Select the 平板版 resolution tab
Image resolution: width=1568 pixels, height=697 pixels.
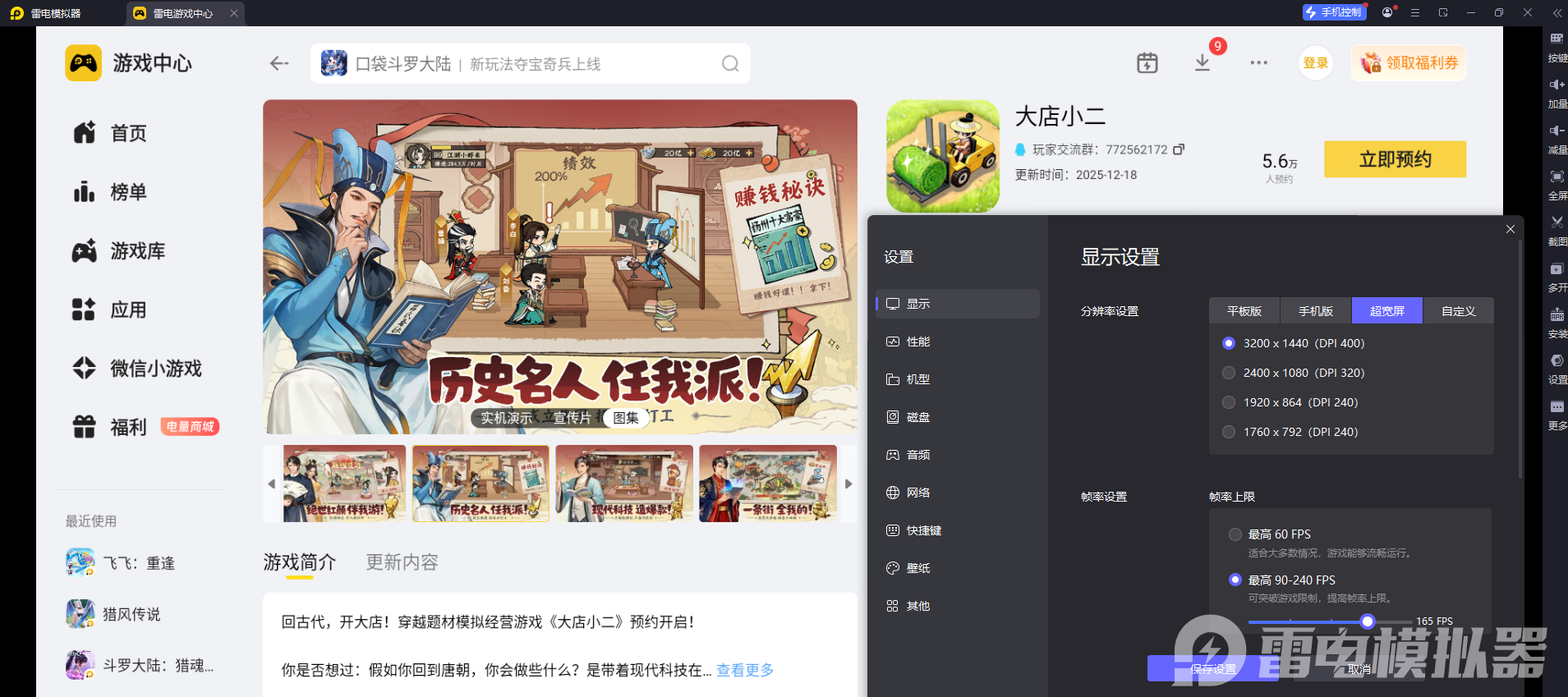point(1244,310)
